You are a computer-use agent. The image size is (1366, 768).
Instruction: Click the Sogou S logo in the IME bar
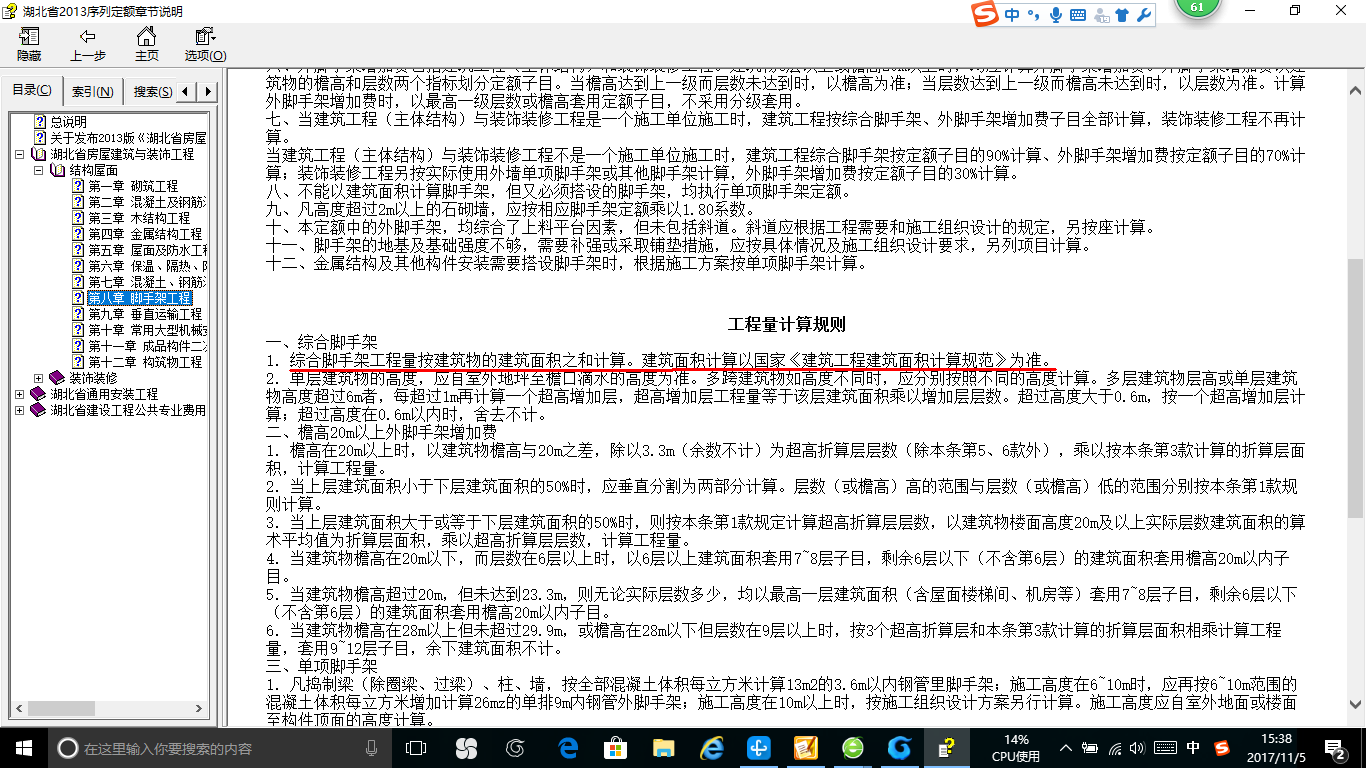click(x=987, y=14)
